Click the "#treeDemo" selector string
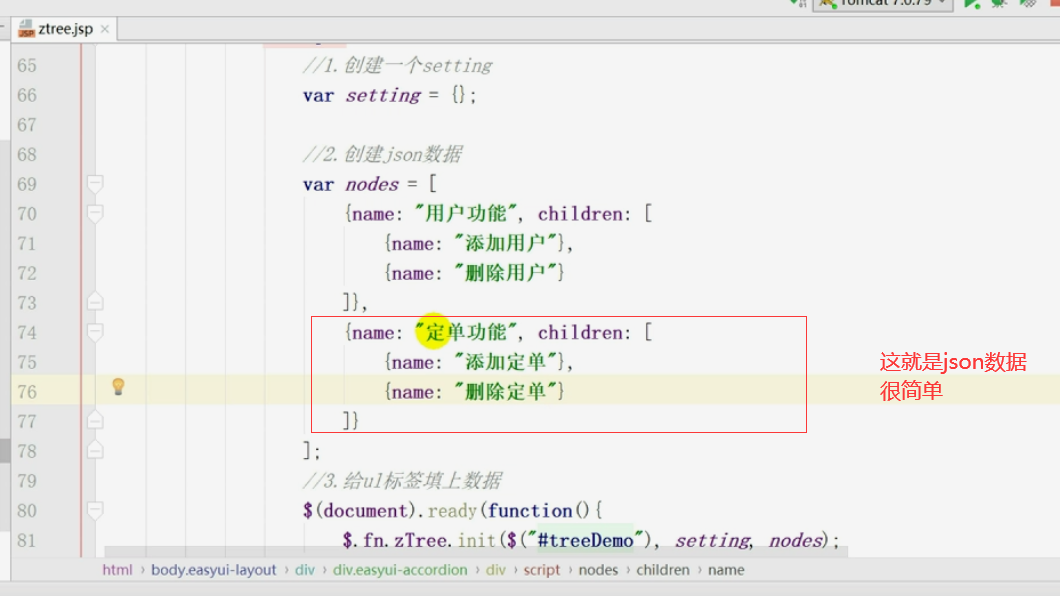Viewport: 1060px width, 596px height. tap(585, 541)
